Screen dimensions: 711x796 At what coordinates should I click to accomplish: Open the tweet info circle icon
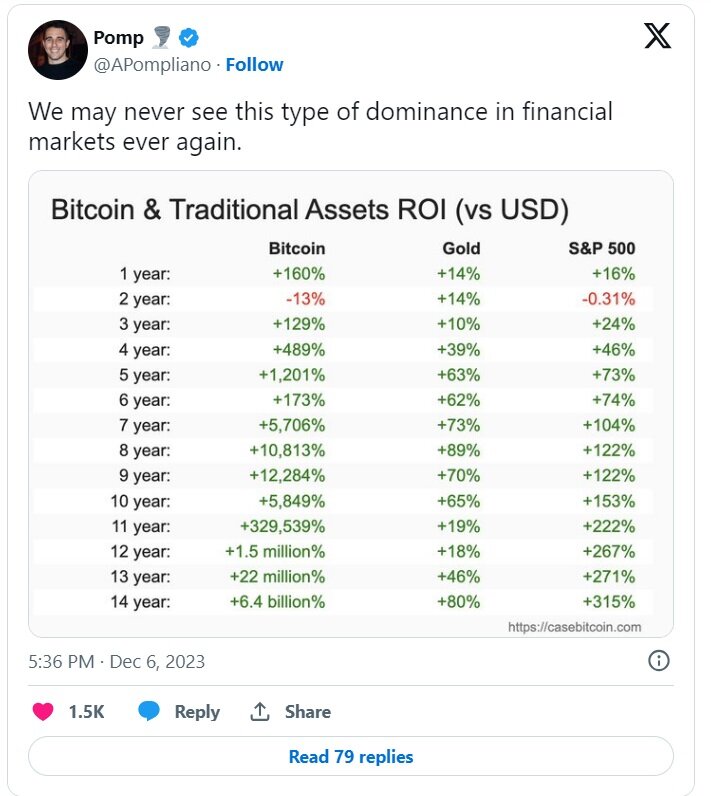[658, 660]
